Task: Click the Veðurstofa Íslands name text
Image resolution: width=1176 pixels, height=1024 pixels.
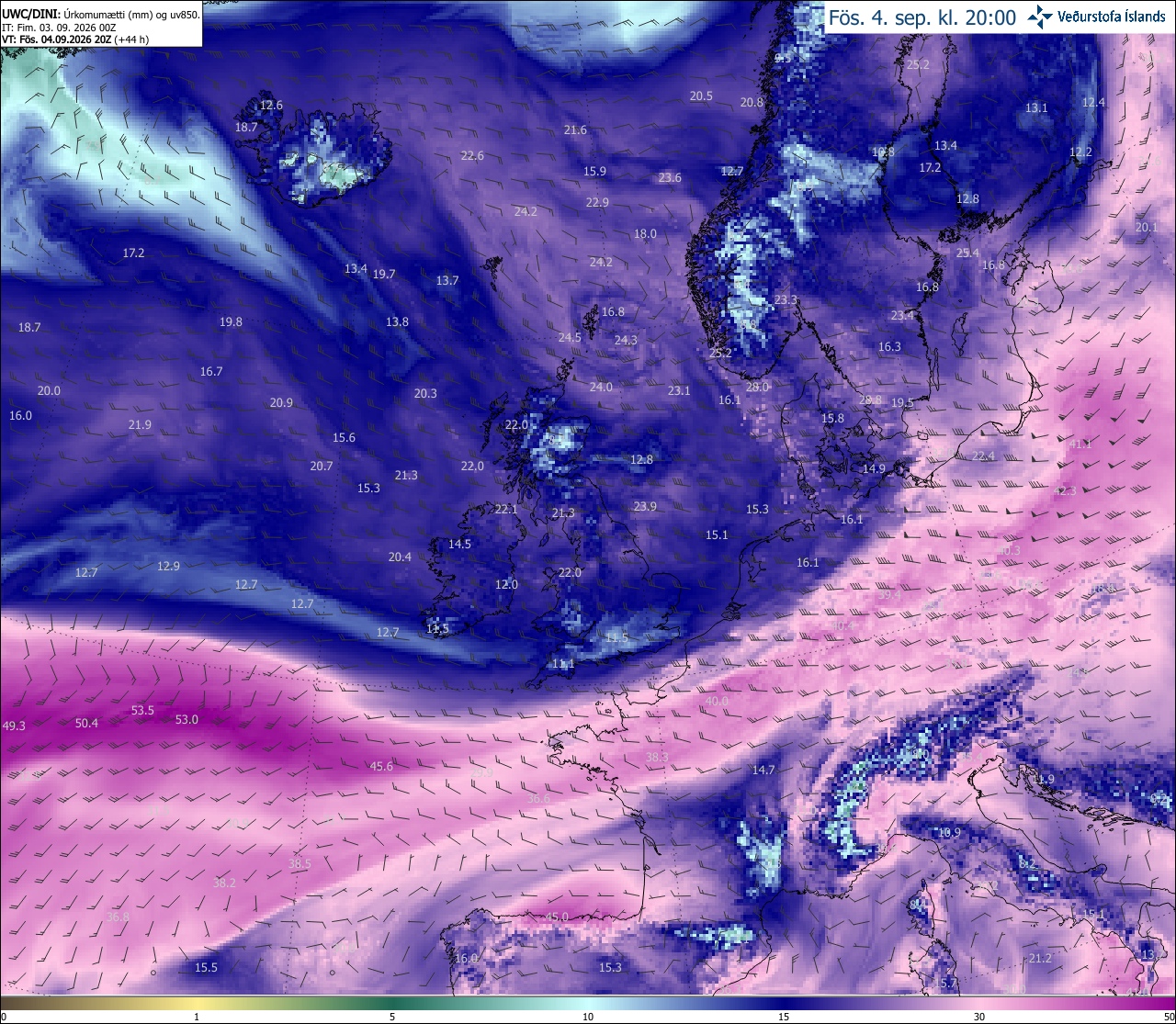Action: pyautogui.click(x=1112, y=17)
